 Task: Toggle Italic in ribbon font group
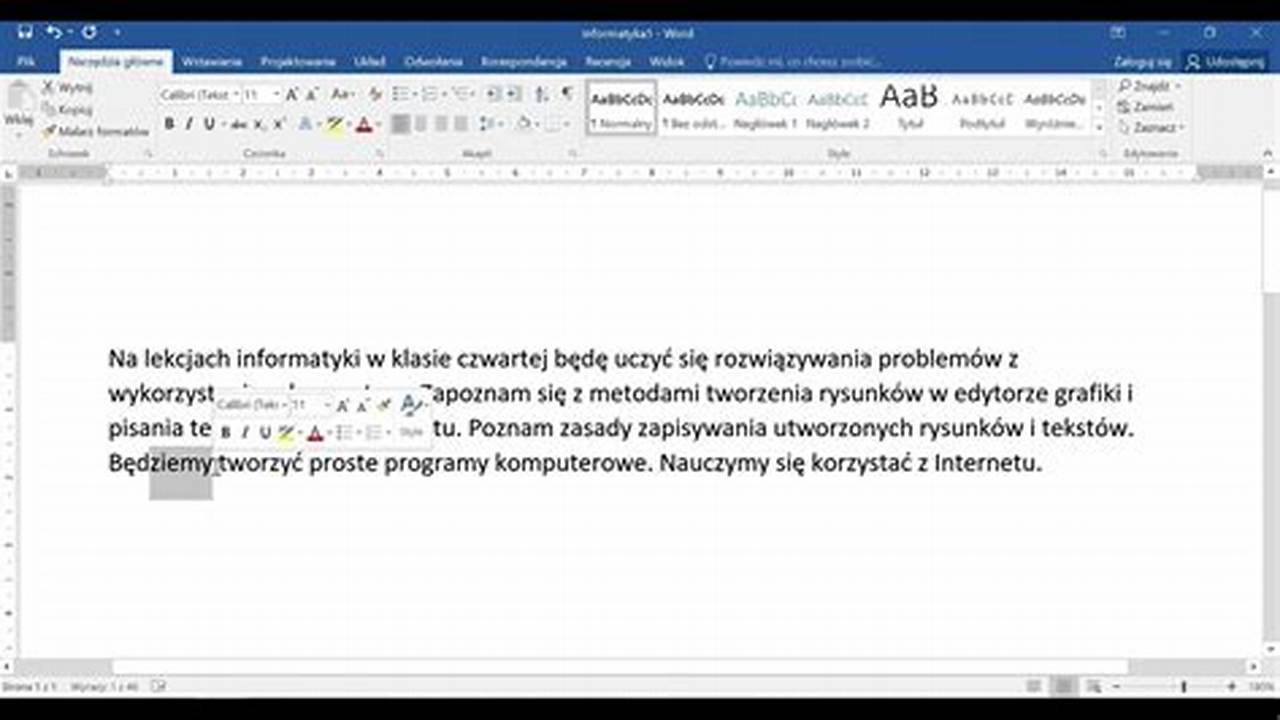(189, 124)
